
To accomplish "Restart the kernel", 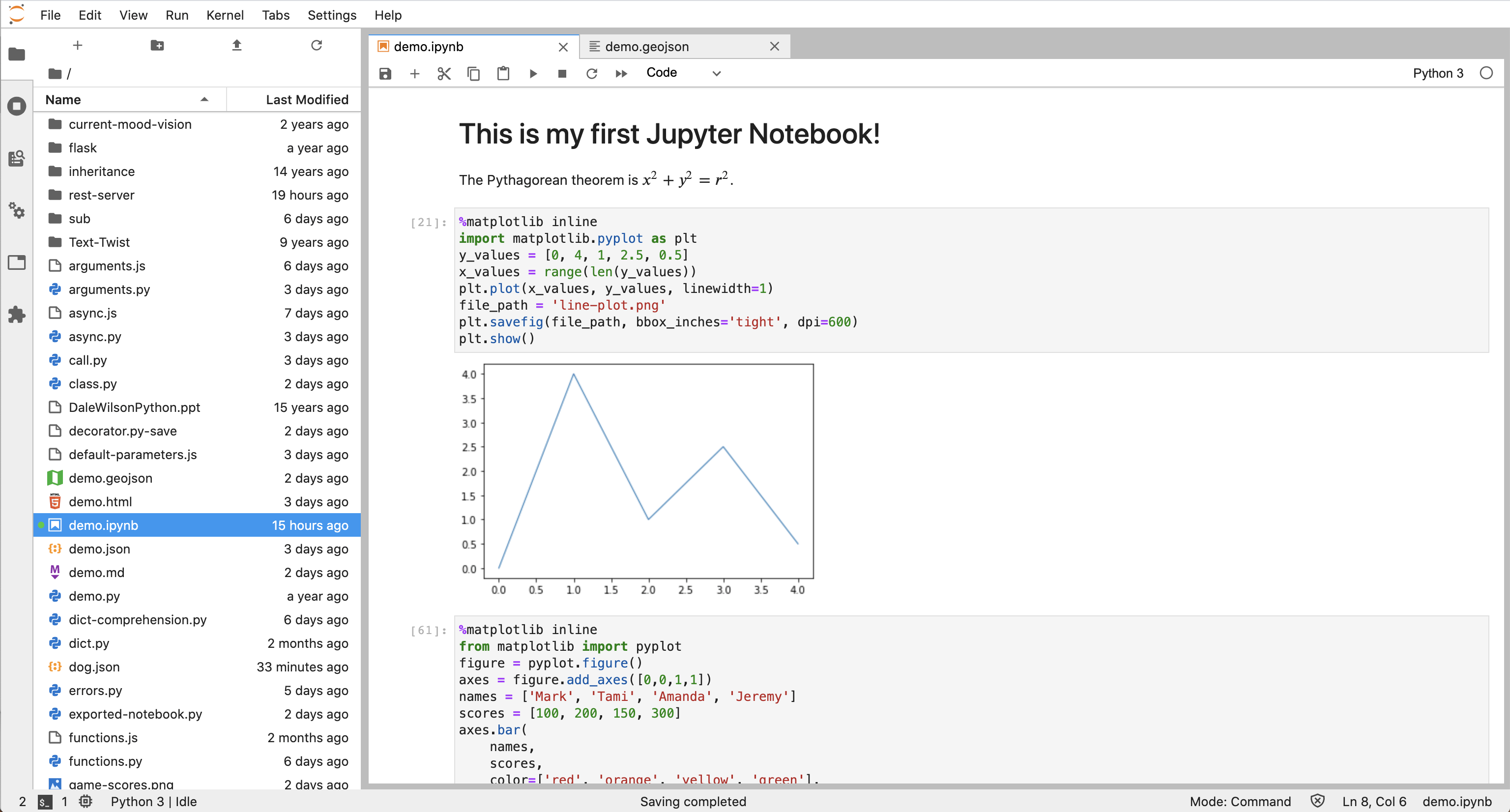I will tap(591, 73).
